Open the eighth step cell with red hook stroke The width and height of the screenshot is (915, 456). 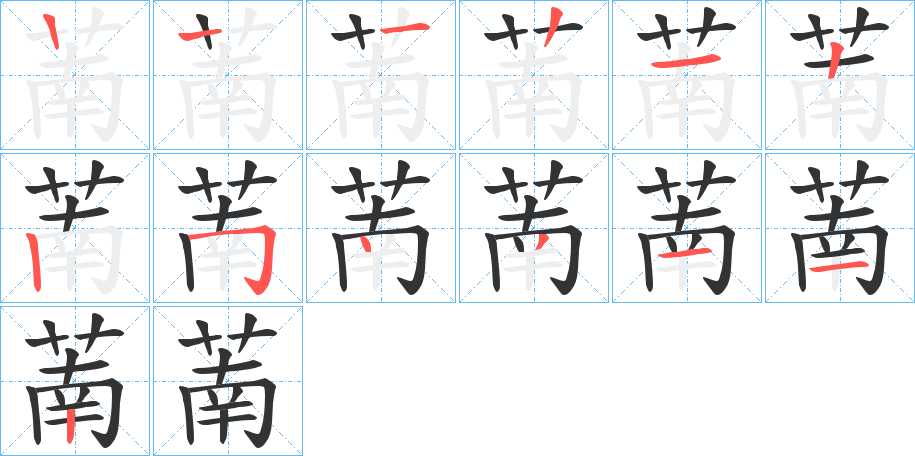coord(228,228)
